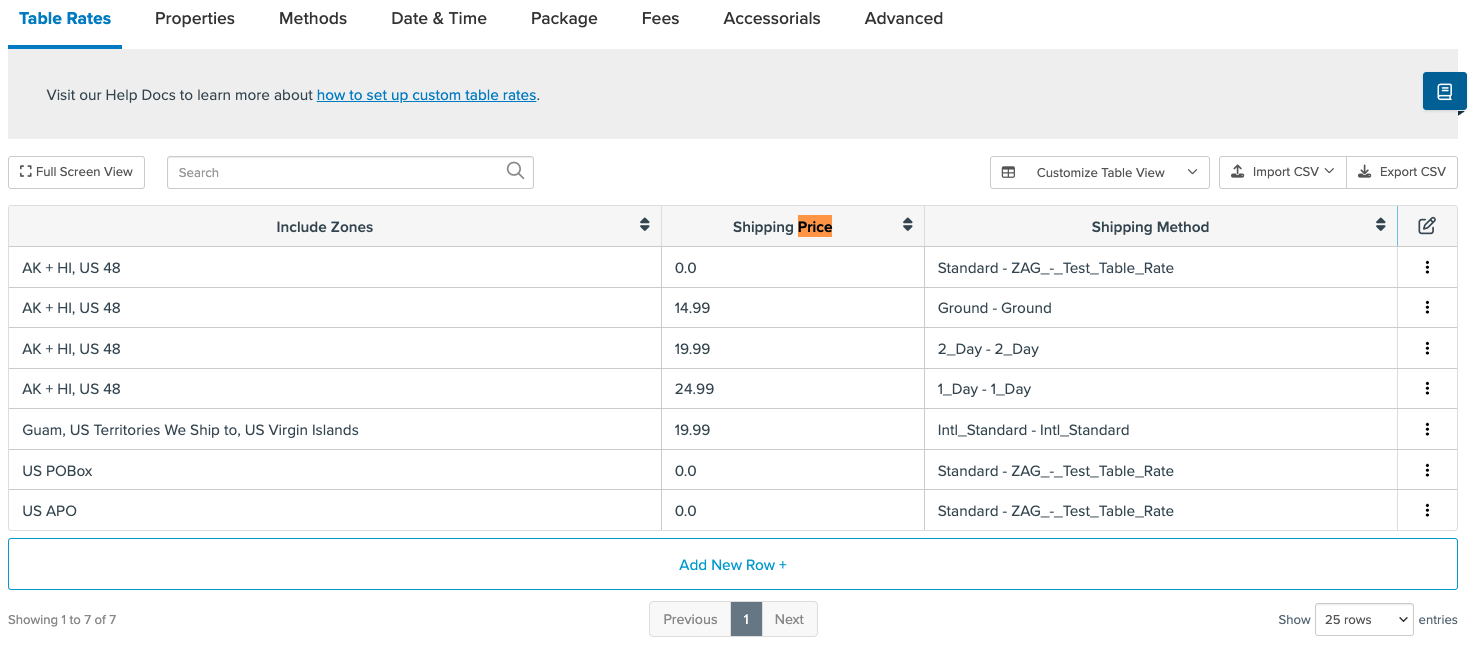Open three-dot menu for US APO row
The image size is (1475, 649).
coord(1427,511)
